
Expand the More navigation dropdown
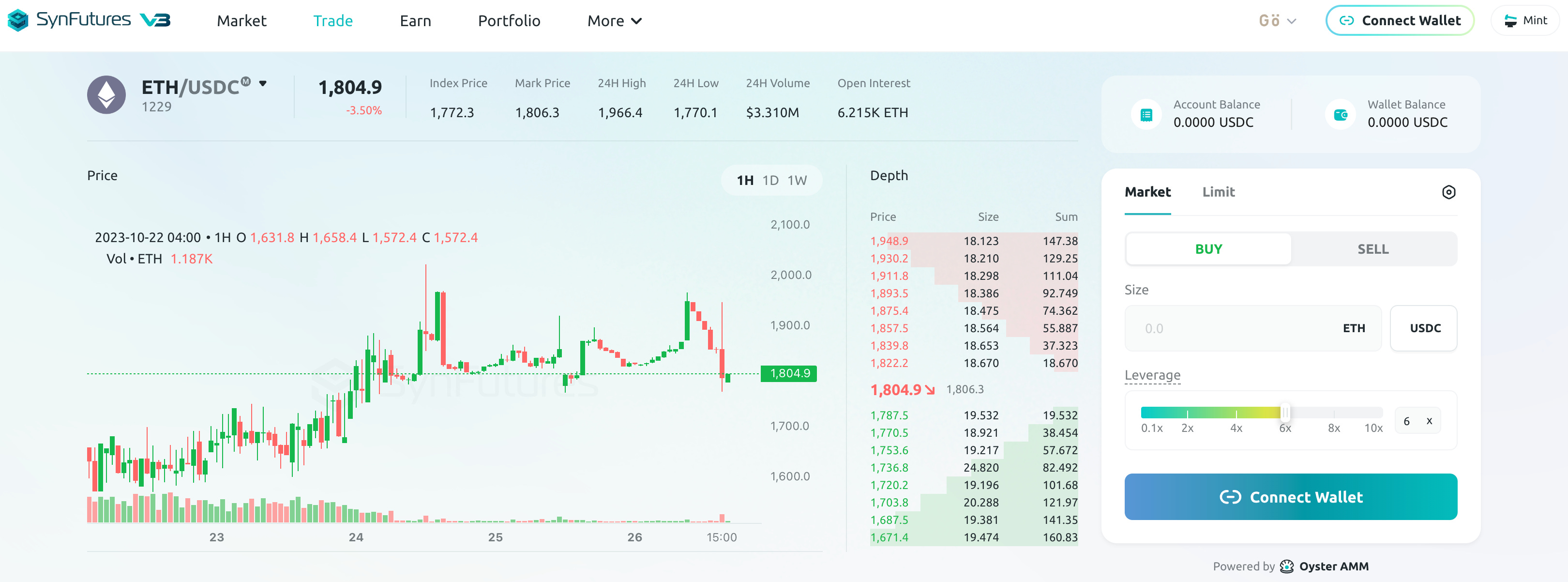tap(614, 20)
